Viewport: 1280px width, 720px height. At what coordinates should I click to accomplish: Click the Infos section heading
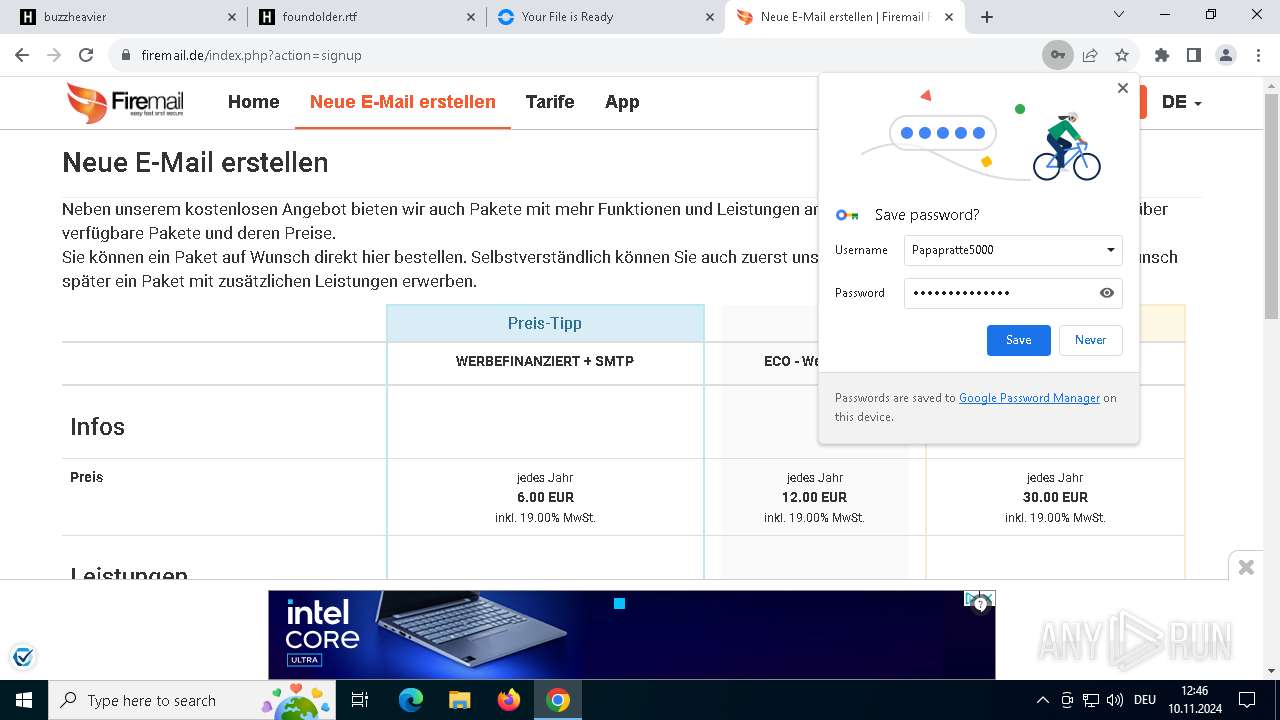(x=98, y=427)
